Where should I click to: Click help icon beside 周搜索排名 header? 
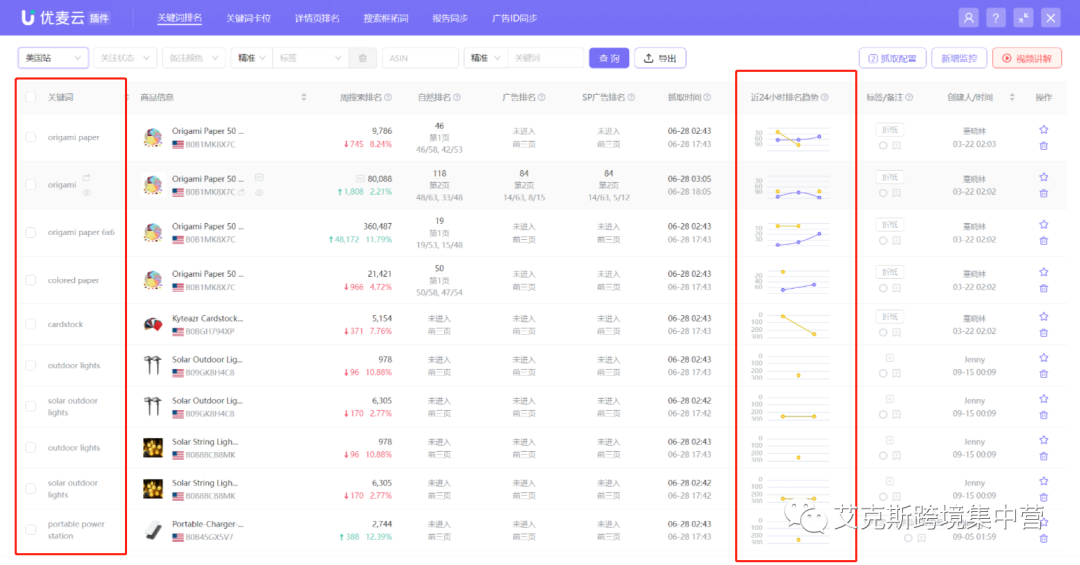point(388,97)
